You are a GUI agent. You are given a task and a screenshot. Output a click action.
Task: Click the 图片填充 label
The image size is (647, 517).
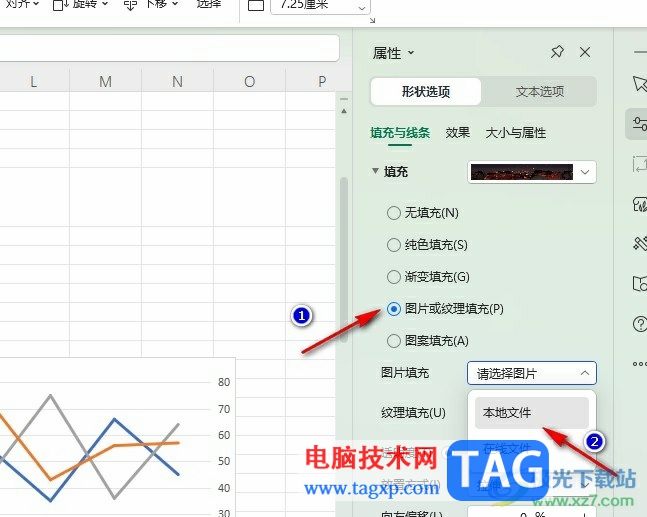click(x=405, y=373)
